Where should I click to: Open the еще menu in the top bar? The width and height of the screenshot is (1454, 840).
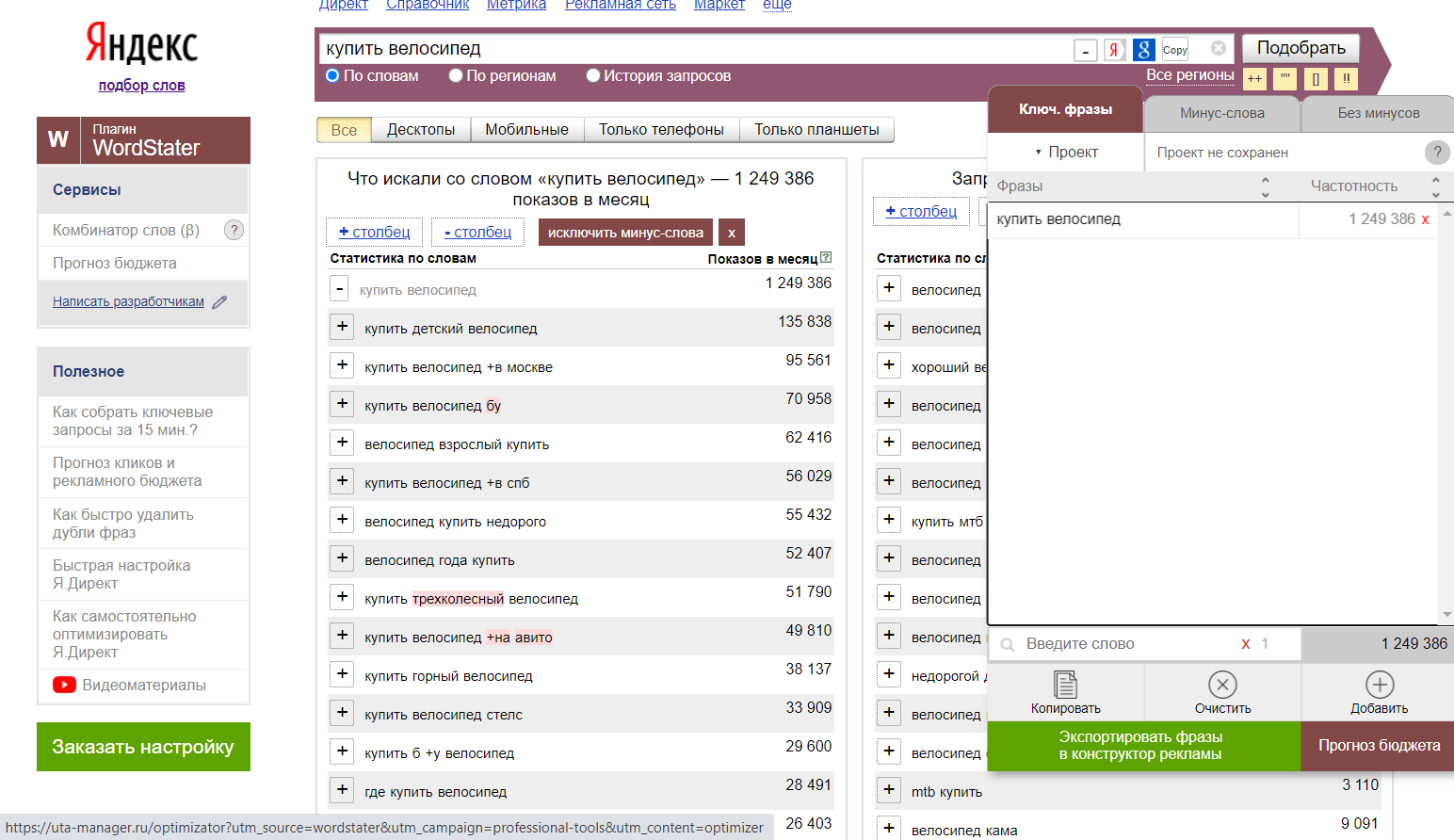pos(777,6)
